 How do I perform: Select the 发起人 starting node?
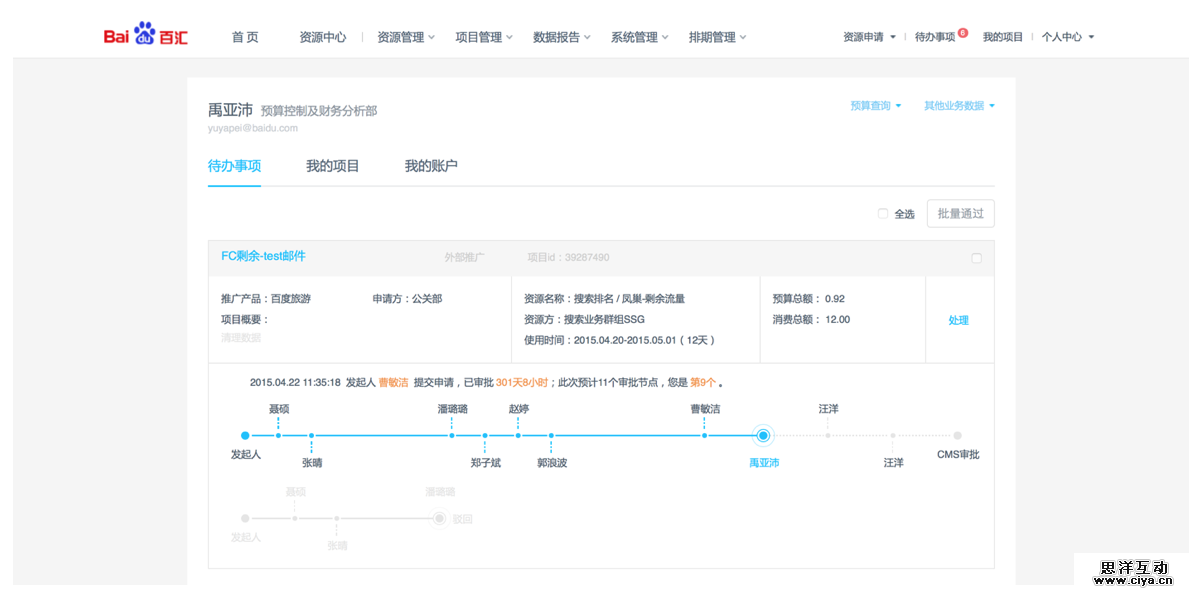[245, 435]
